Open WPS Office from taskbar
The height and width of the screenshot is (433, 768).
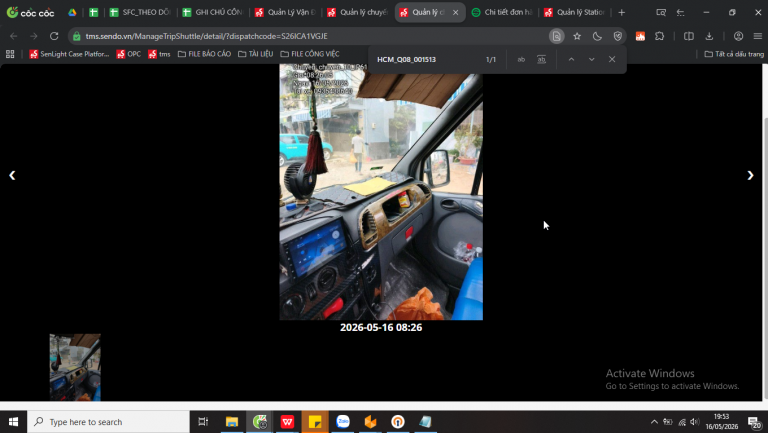coord(287,422)
